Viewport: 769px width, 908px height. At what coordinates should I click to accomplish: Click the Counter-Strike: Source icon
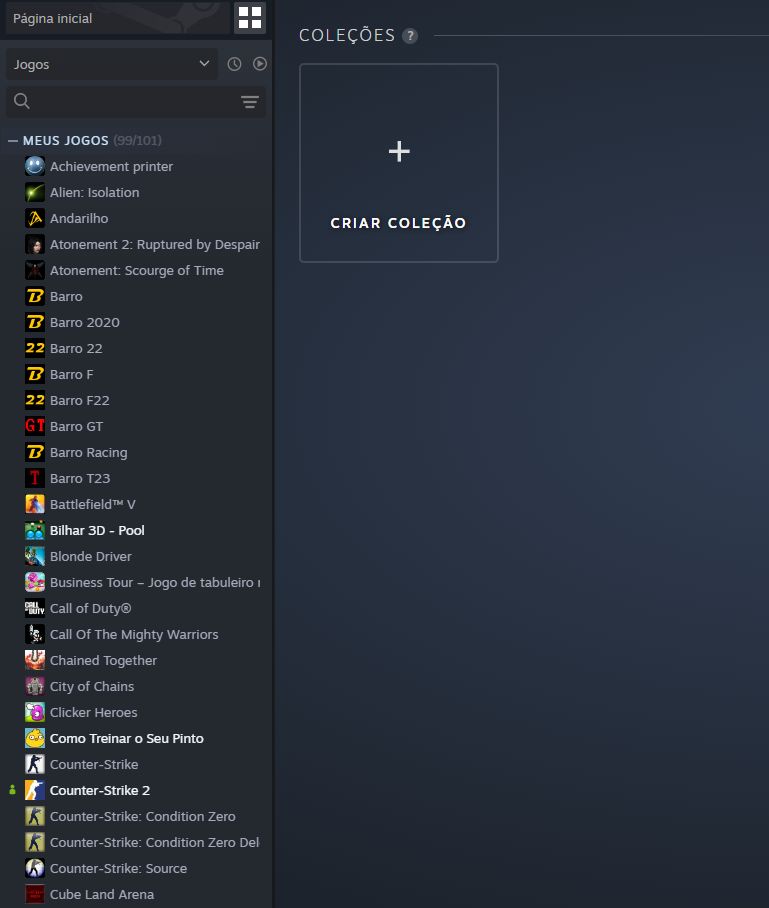(35, 868)
